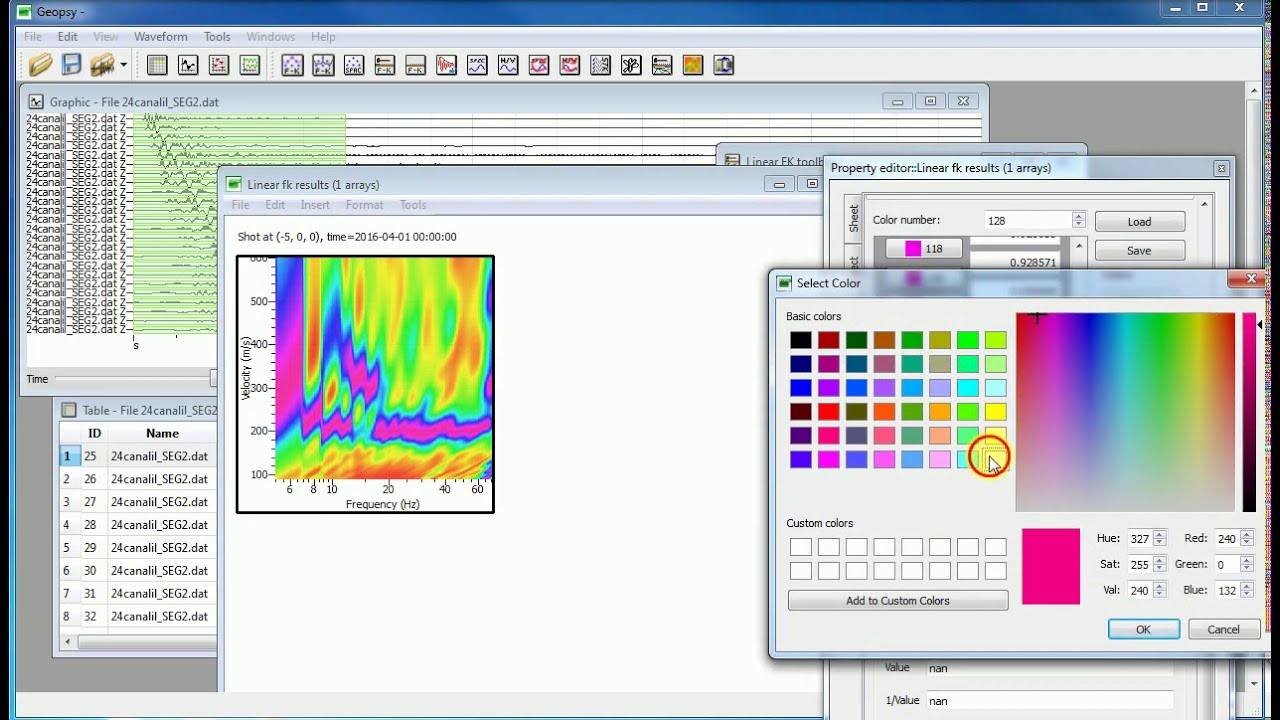This screenshot has width=1280, height=720.
Task: Click inside the Hue value field
Action: point(1140,538)
